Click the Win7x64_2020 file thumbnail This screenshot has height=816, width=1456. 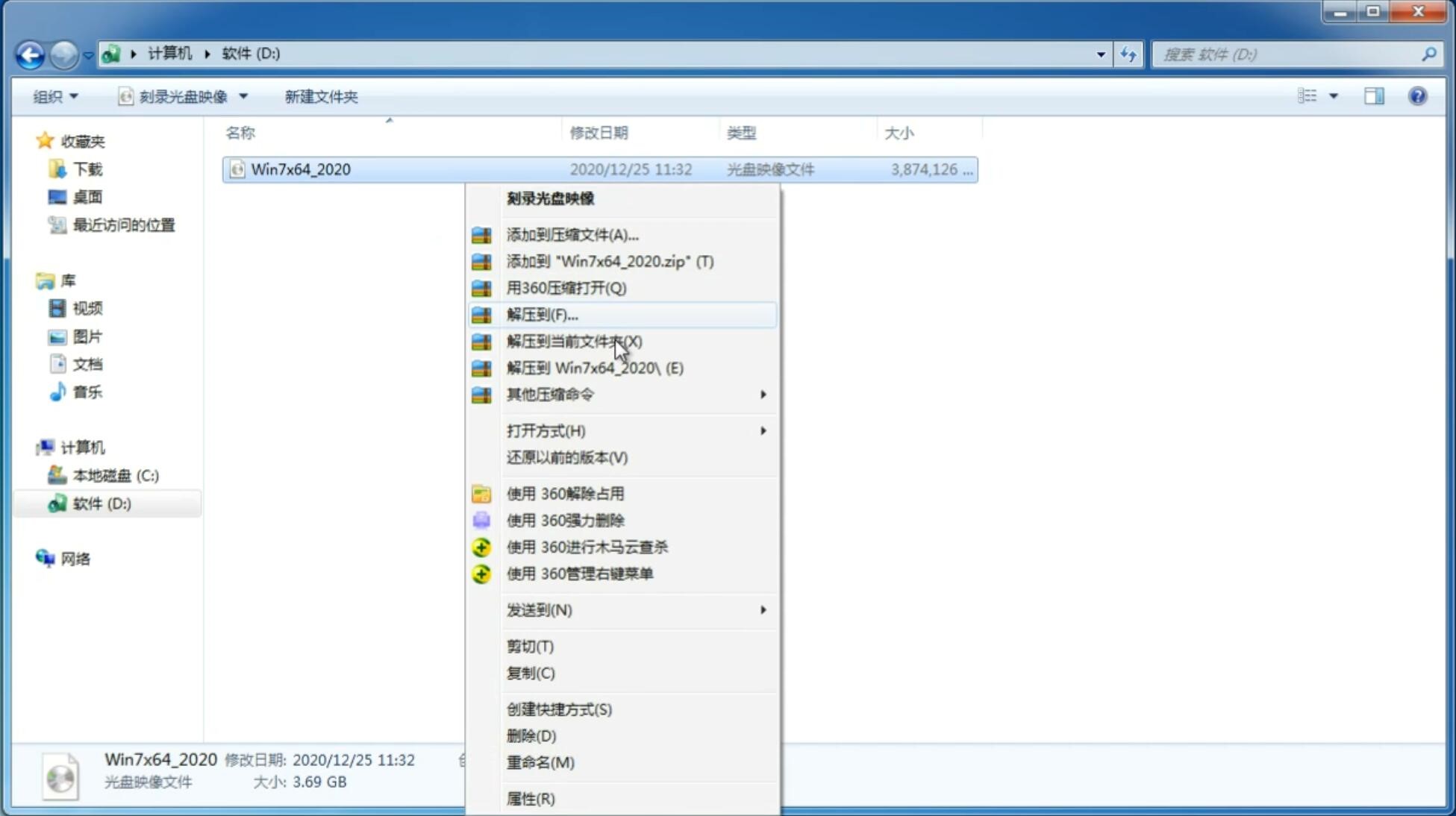62,775
